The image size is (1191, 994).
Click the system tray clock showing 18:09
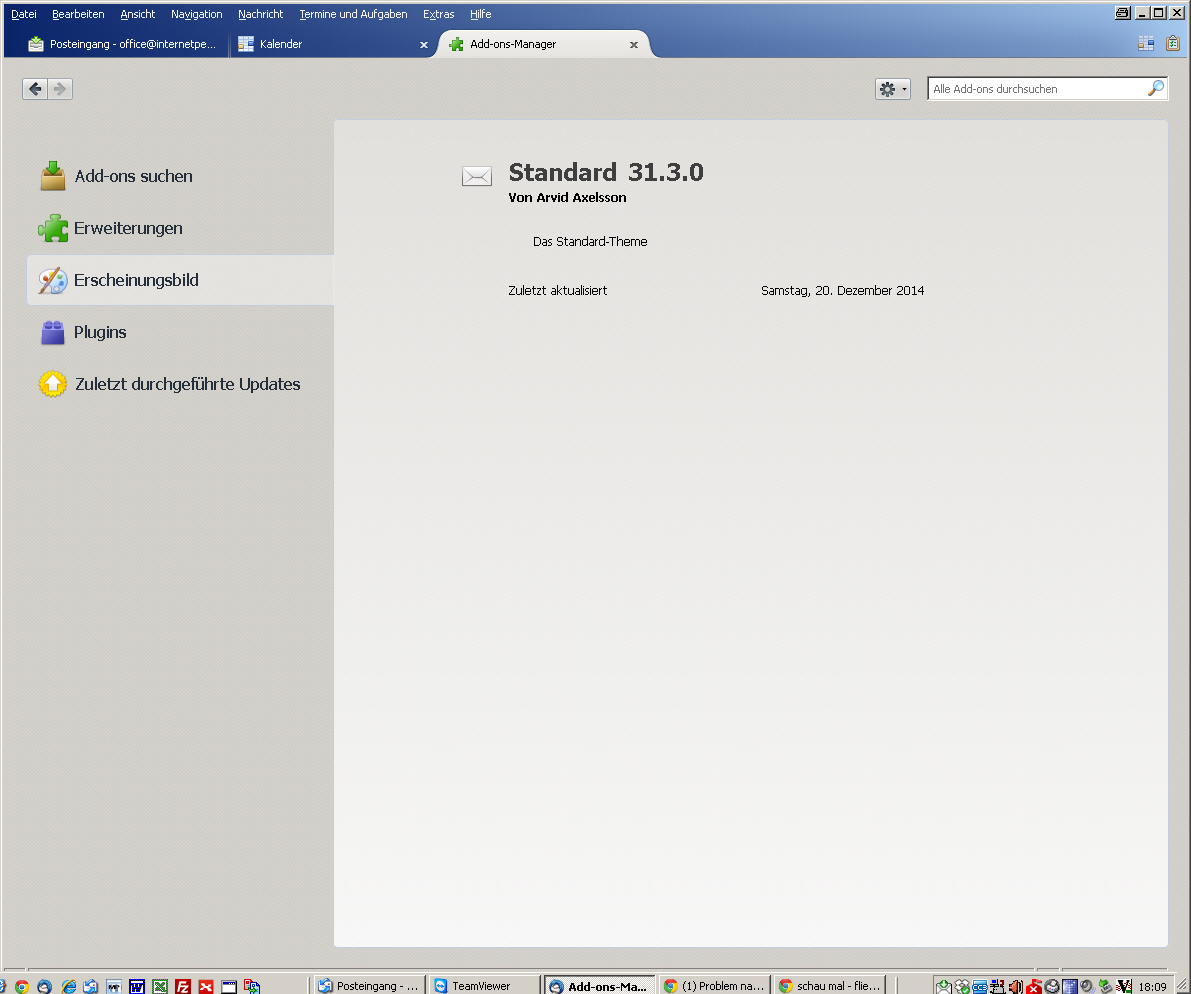tap(1152, 986)
